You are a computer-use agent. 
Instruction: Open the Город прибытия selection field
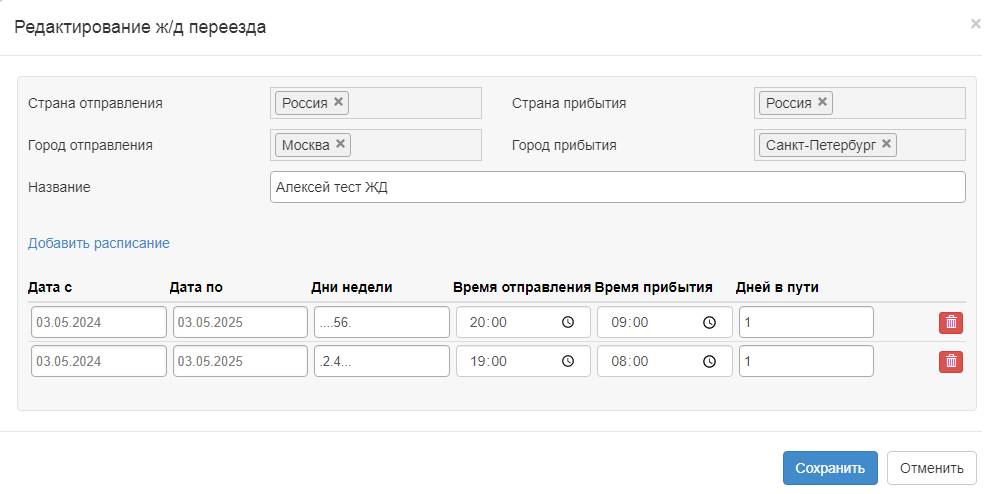pyautogui.click(x=930, y=145)
